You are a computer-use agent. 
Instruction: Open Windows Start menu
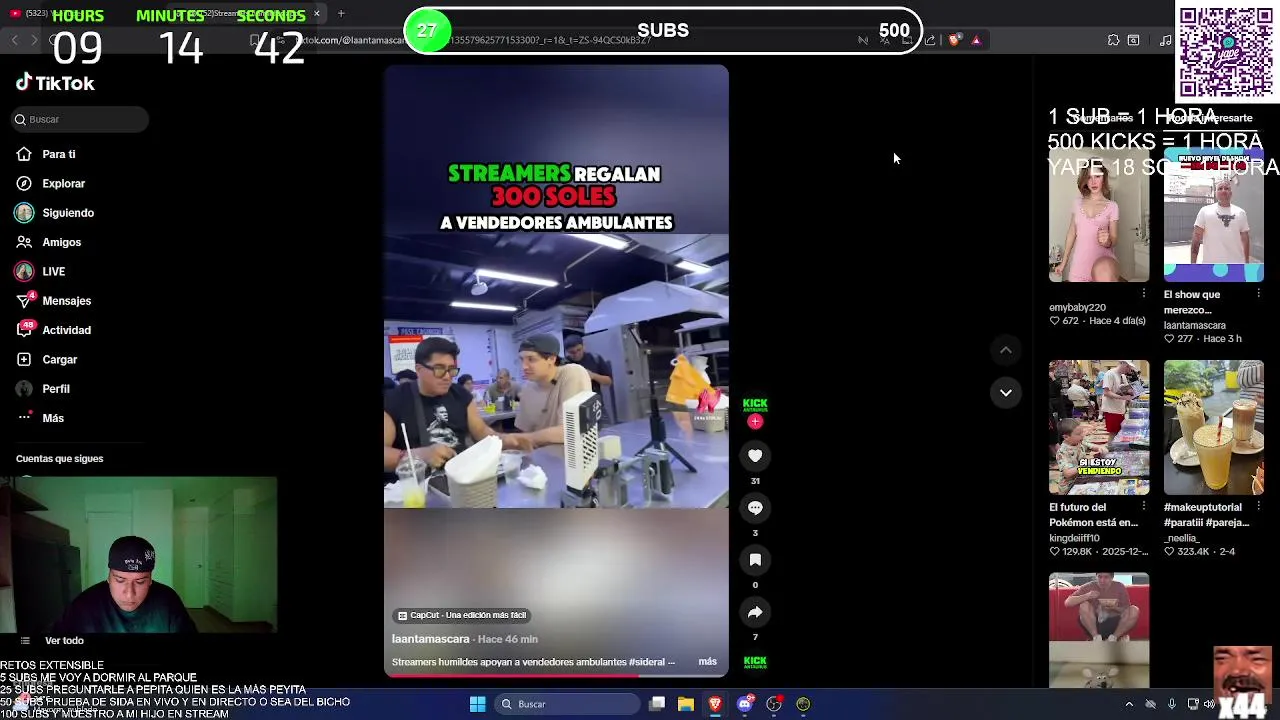[478, 704]
